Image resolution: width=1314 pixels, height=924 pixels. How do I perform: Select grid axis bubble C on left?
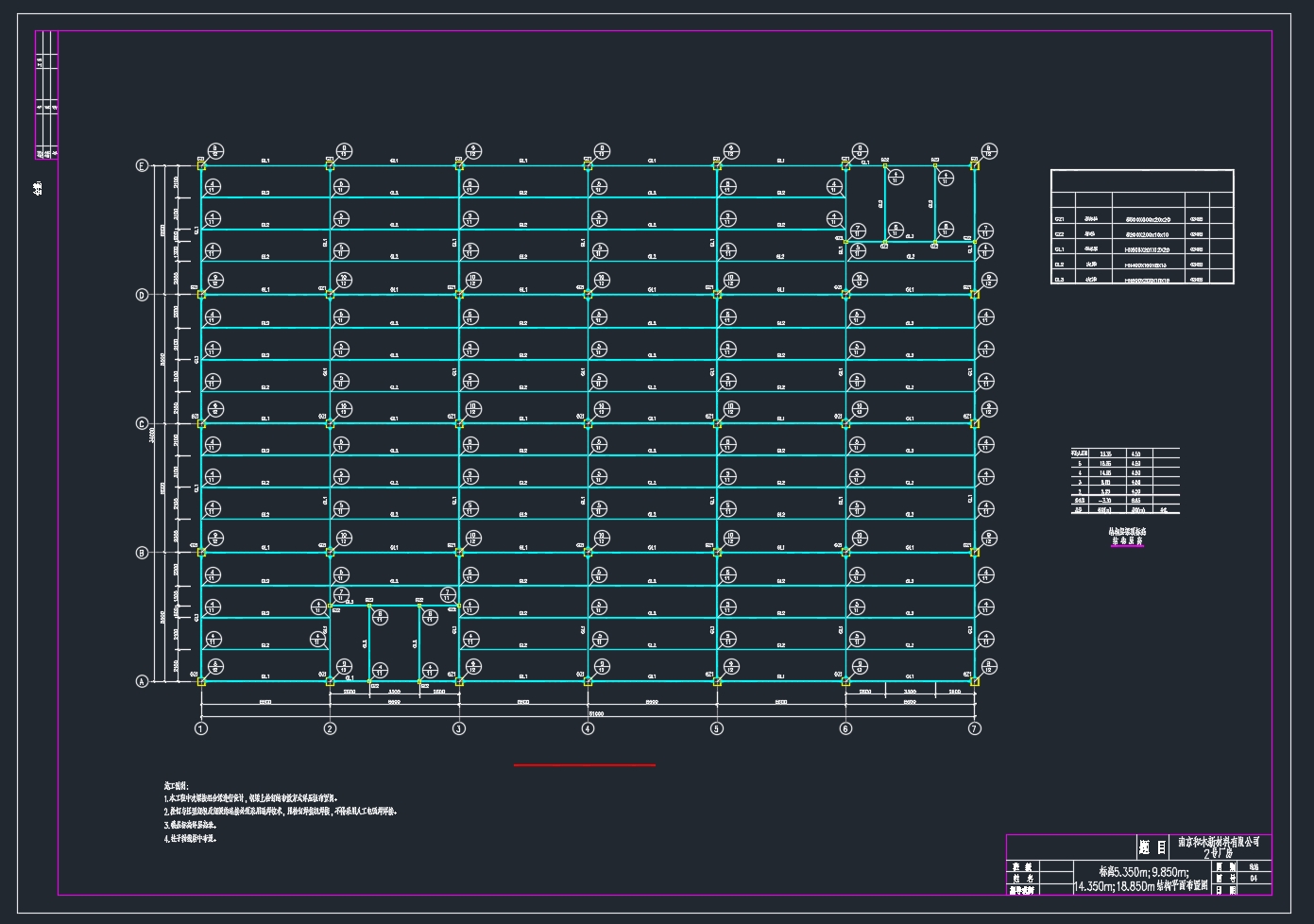tap(143, 424)
